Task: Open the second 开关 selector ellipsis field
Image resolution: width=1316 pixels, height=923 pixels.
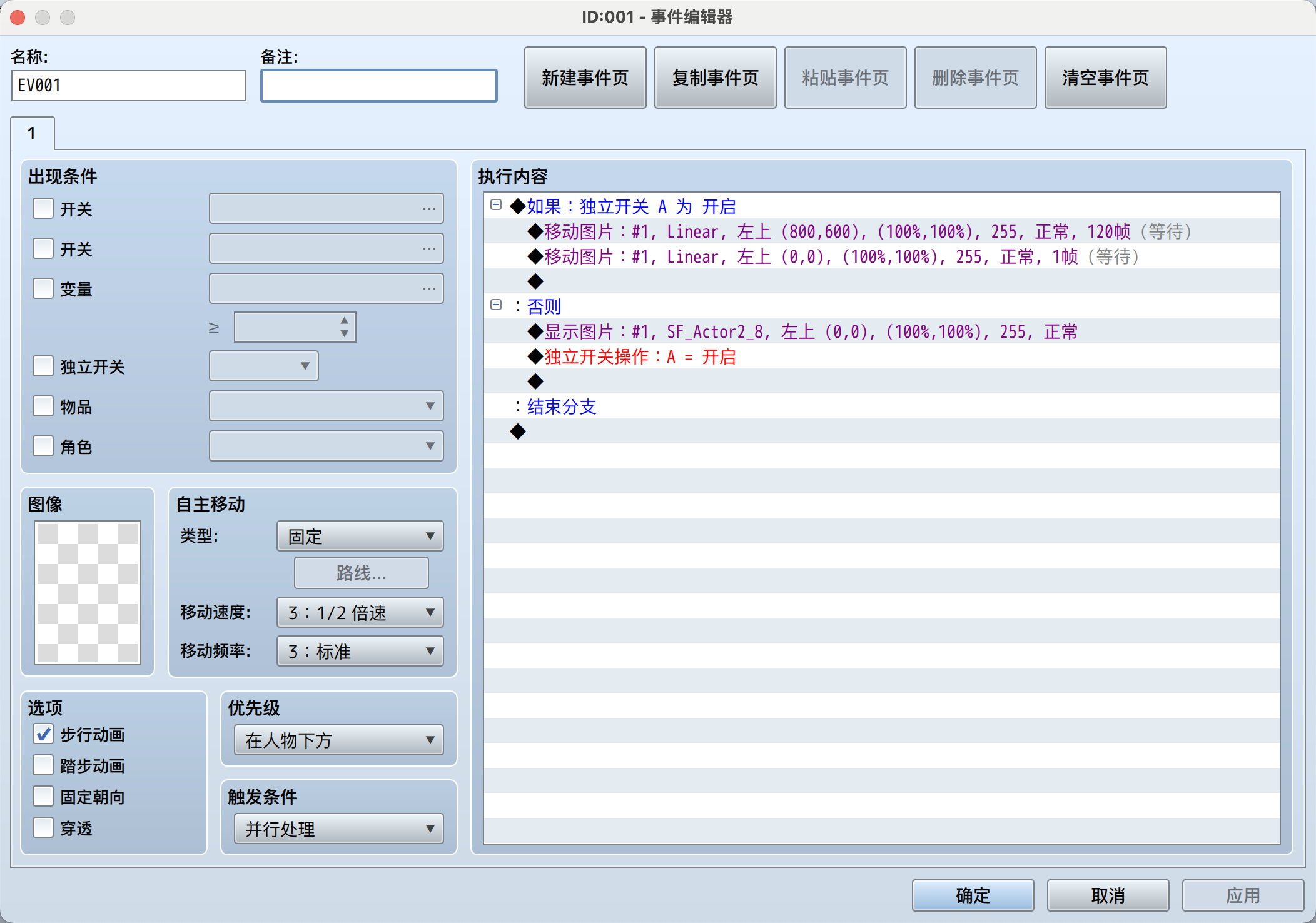Action: pos(326,248)
